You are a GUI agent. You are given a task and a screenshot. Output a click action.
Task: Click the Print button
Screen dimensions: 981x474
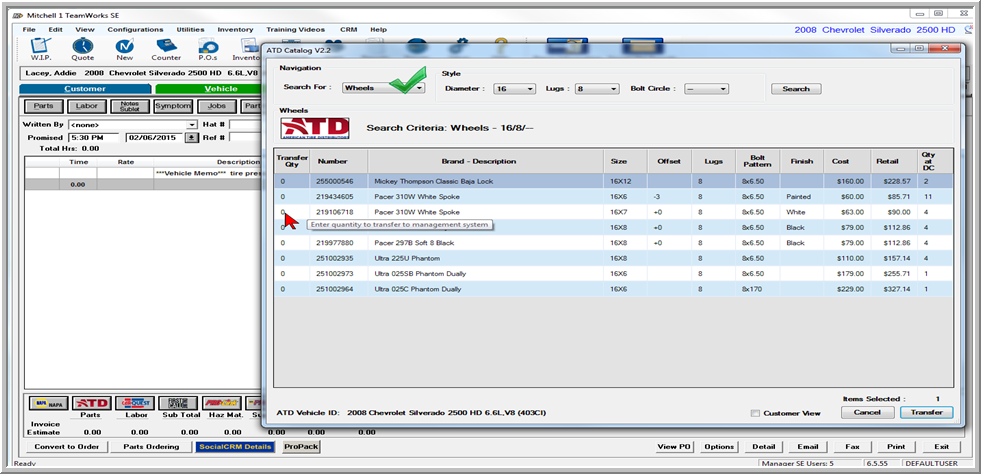(x=896, y=446)
